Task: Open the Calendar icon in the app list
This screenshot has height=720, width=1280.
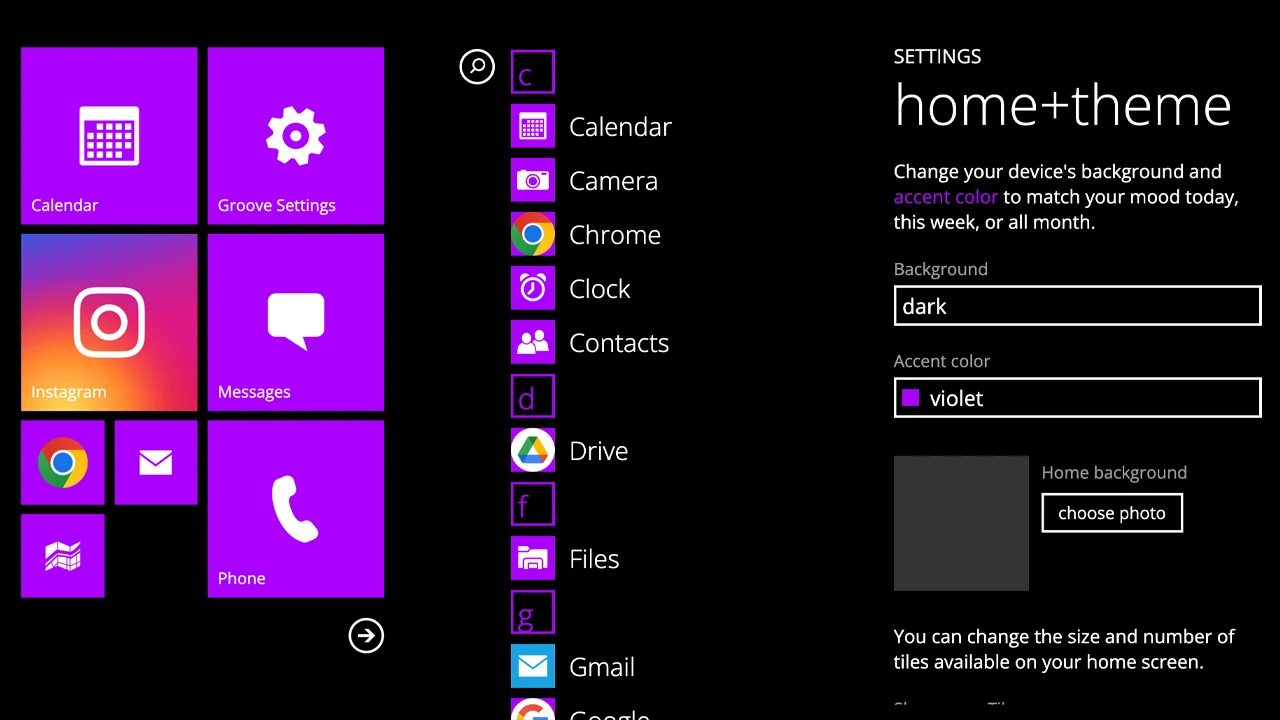Action: click(x=533, y=126)
